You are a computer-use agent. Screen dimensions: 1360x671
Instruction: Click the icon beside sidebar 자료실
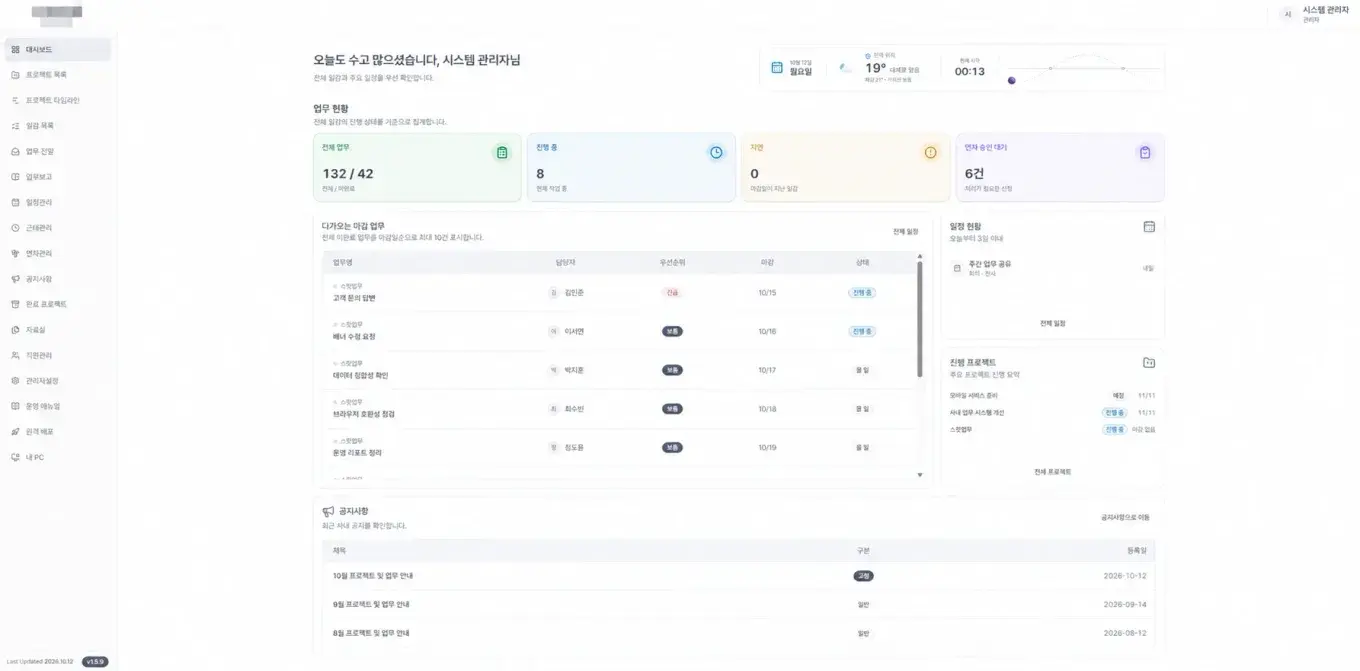coord(15,330)
